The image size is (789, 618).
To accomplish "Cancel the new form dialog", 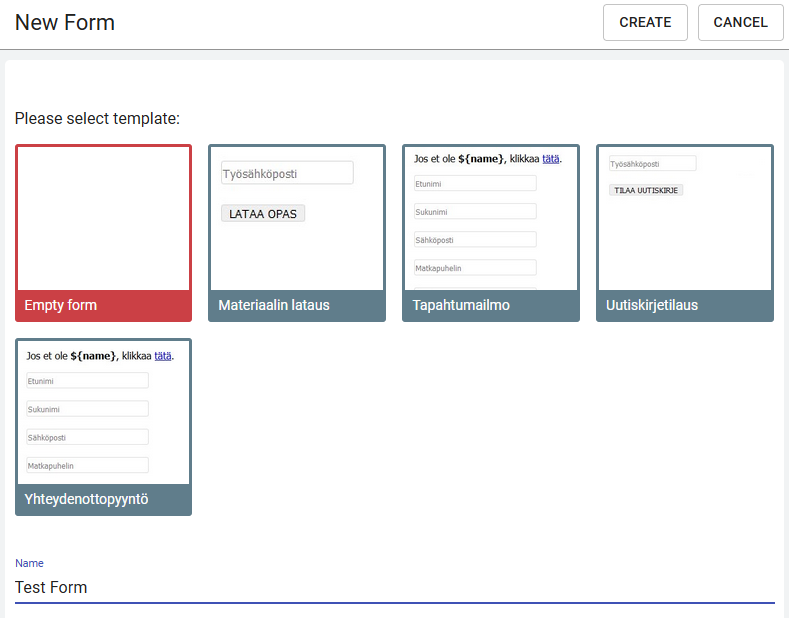I will pos(740,22).
